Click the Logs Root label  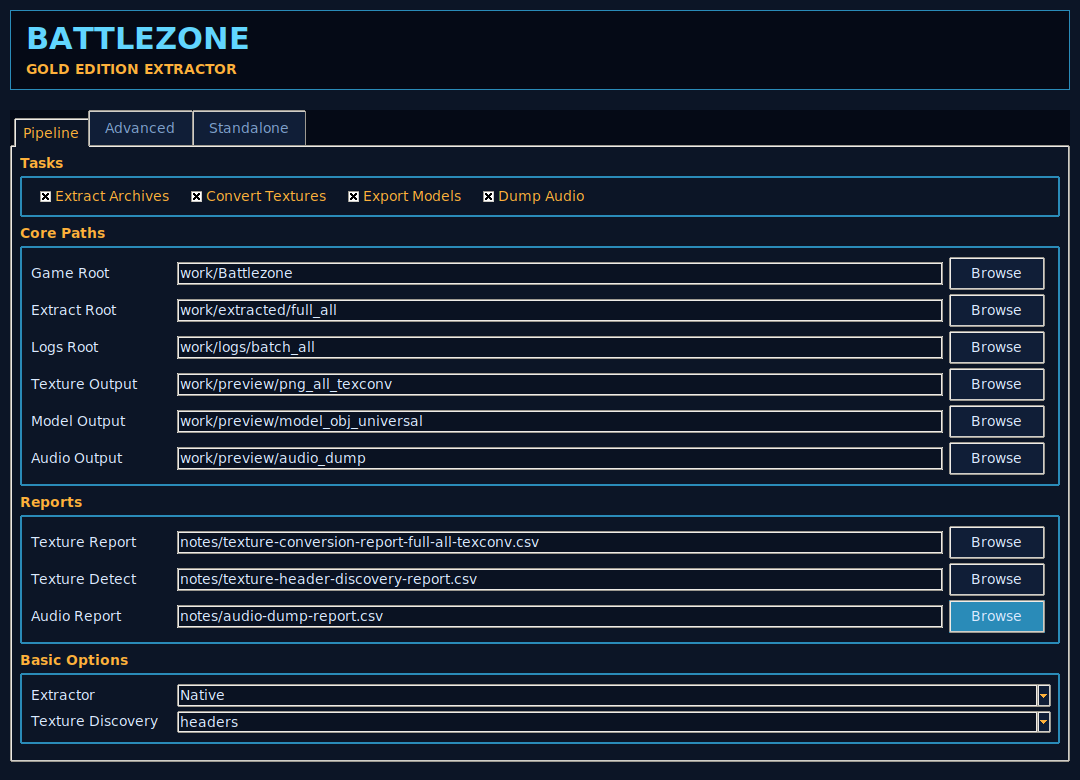(x=65, y=347)
